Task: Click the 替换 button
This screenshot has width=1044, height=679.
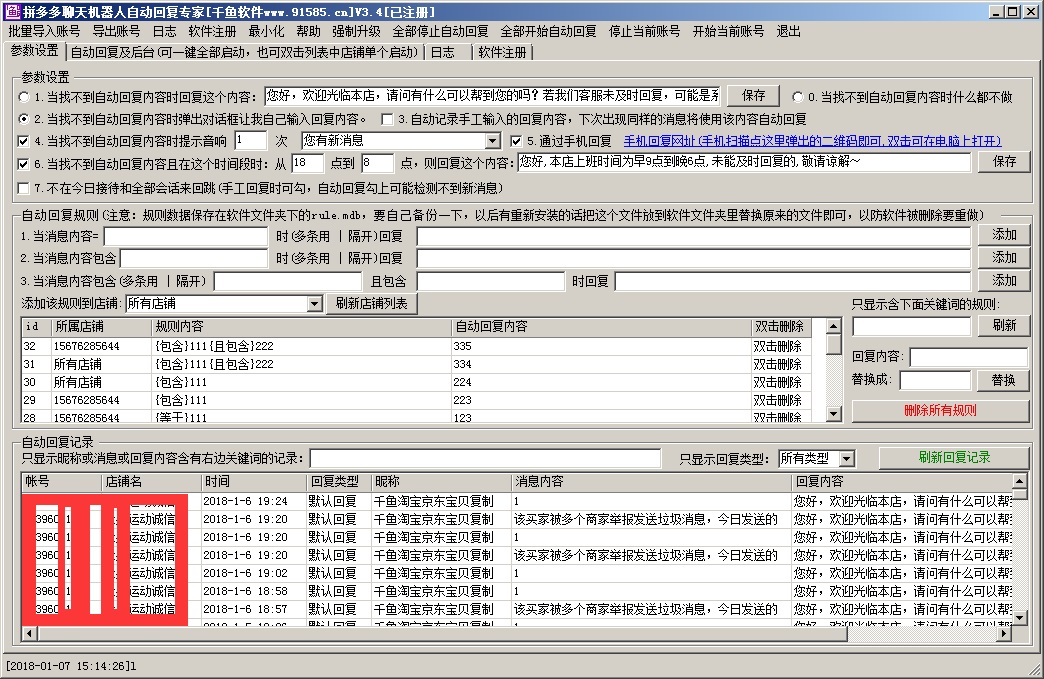Action: click(1002, 380)
